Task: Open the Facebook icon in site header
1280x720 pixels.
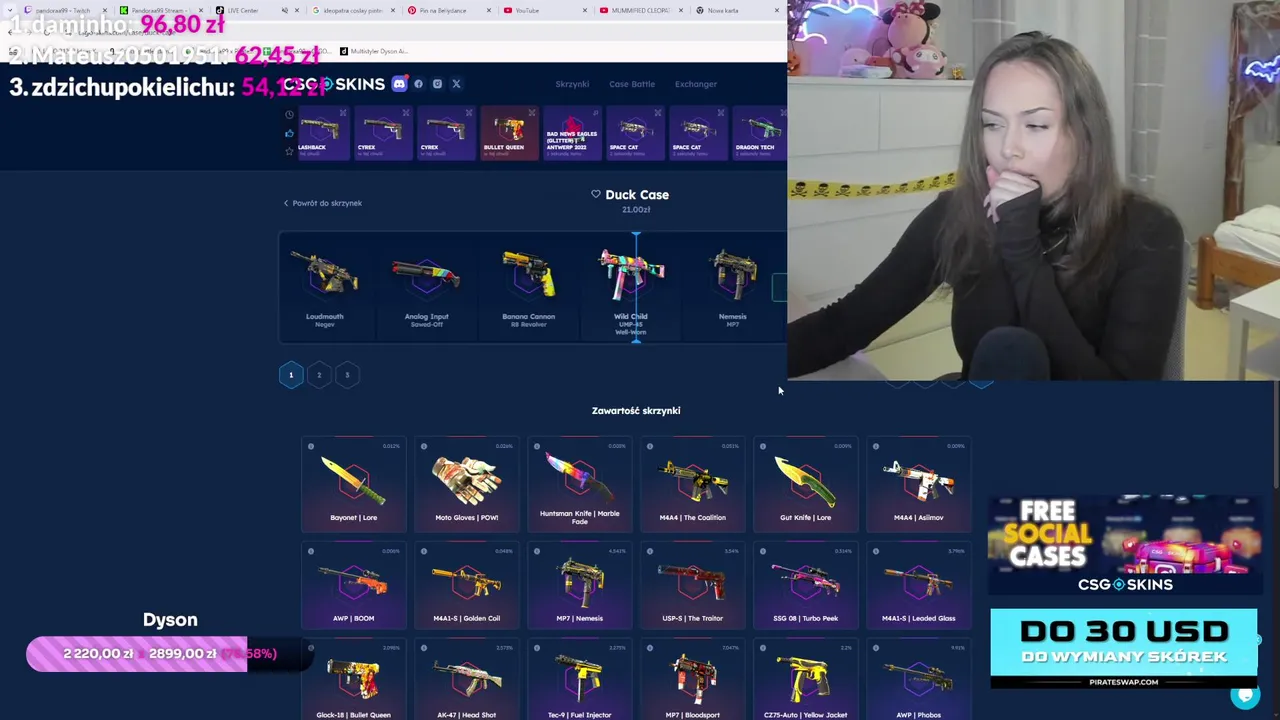Action: [418, 84]
